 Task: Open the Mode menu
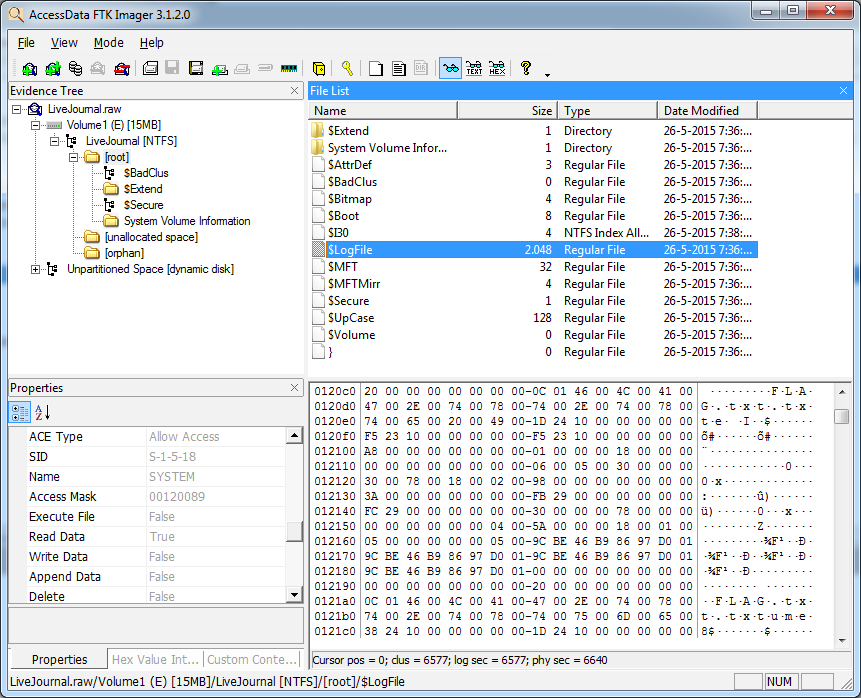(108, 43)
